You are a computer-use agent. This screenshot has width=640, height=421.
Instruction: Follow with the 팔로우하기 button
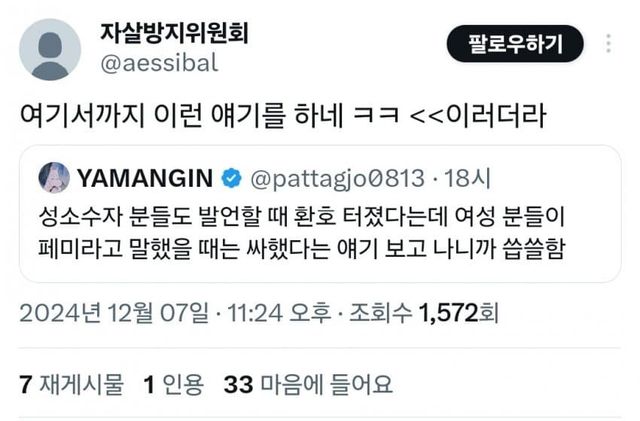[x=515, y=44]
